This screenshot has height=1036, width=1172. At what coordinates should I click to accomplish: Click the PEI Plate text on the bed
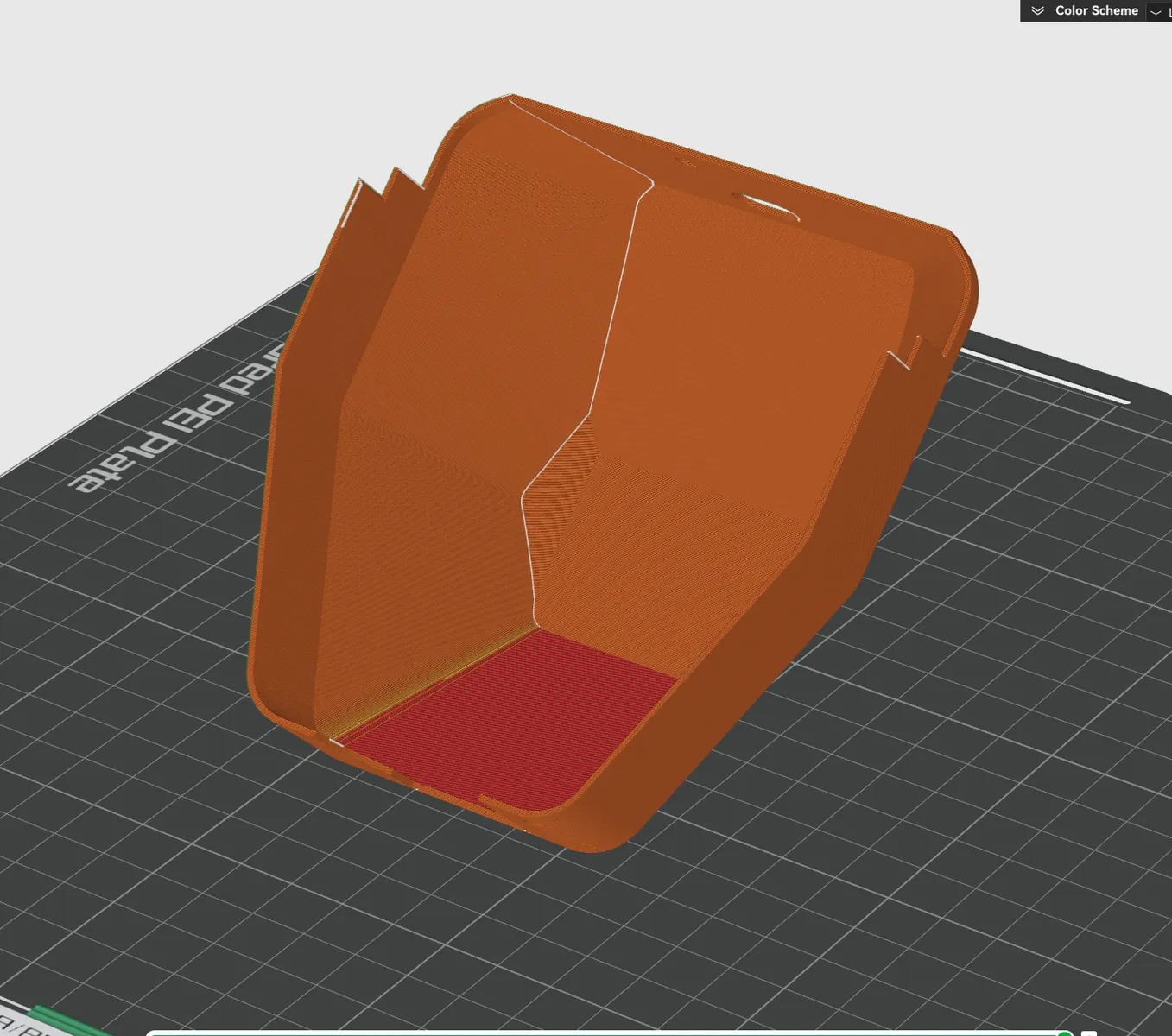(x=178, y=419)
